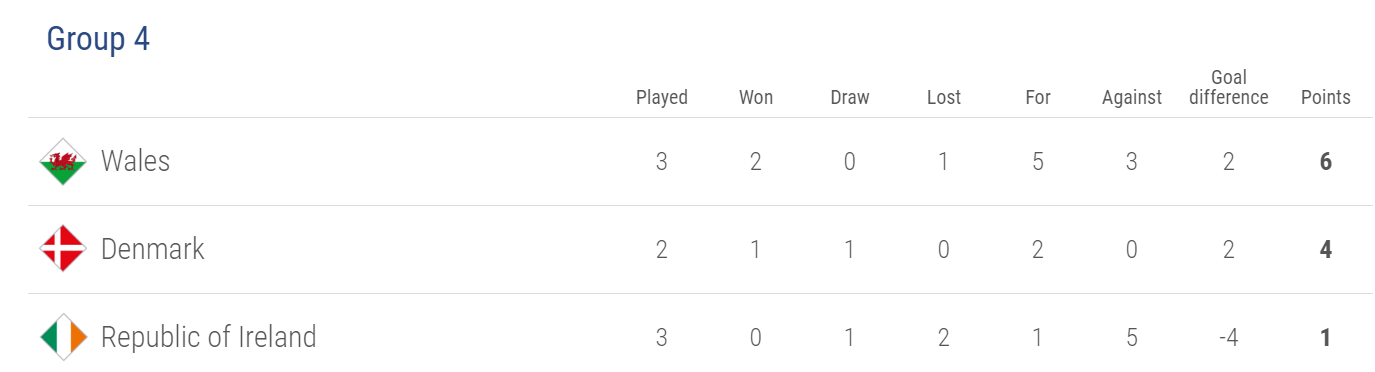Click the Played column header
This screenshot has height=372, width=1375.
[662, 97]
